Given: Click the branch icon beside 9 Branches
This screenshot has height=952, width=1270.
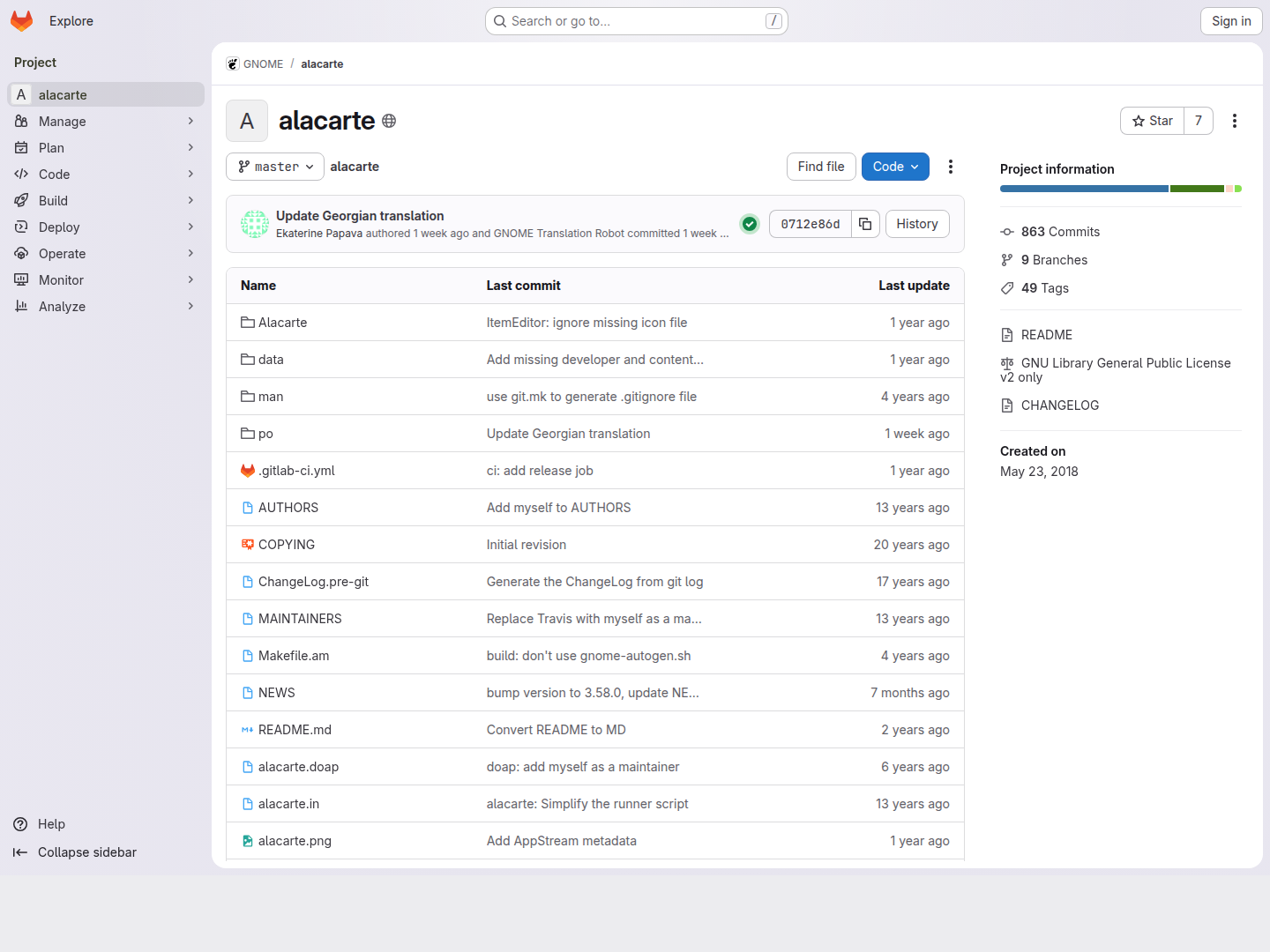Looking at the screenshot, I should pos(1007,260).
